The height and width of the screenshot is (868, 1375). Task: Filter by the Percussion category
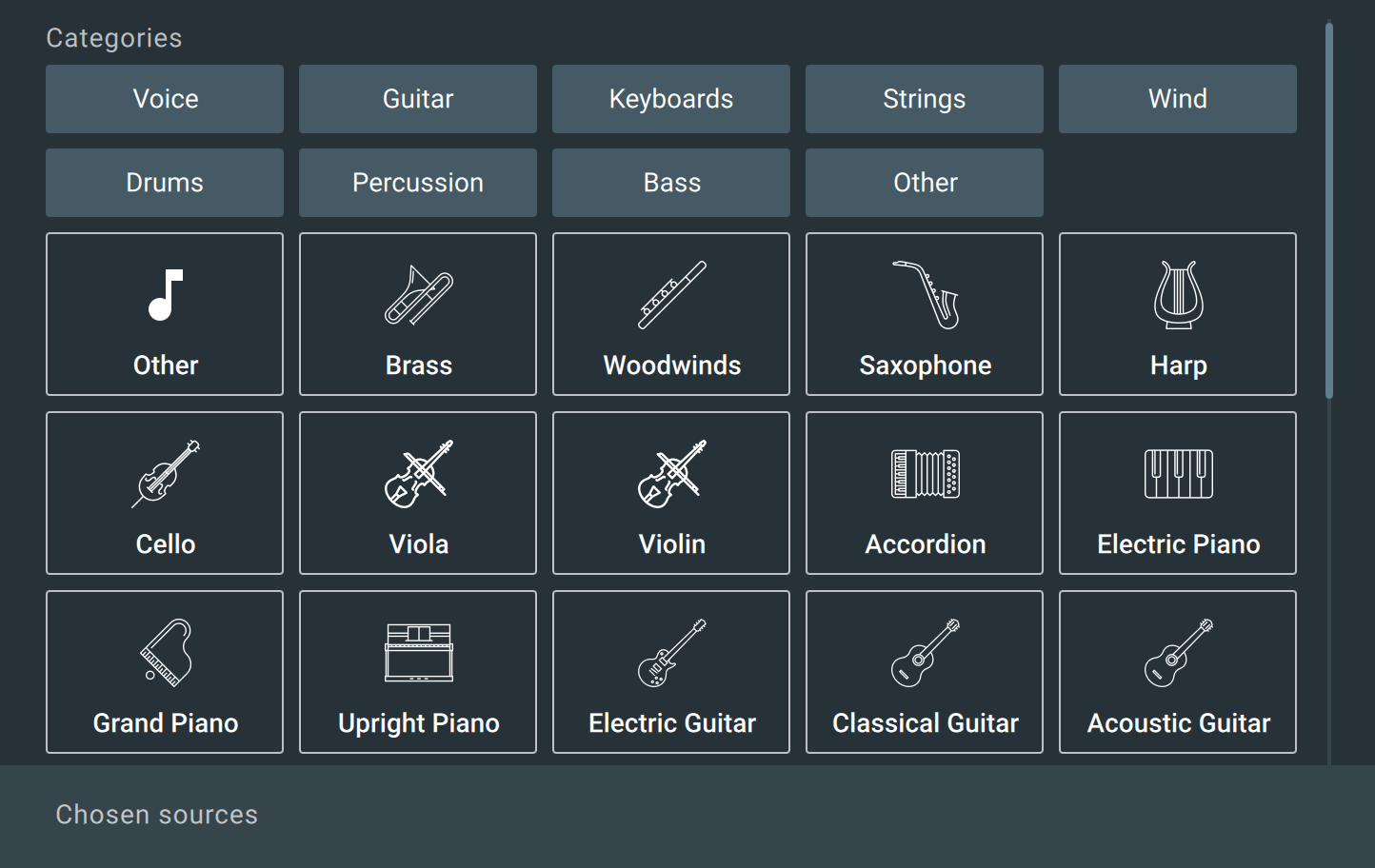click(x=418, y=183)
